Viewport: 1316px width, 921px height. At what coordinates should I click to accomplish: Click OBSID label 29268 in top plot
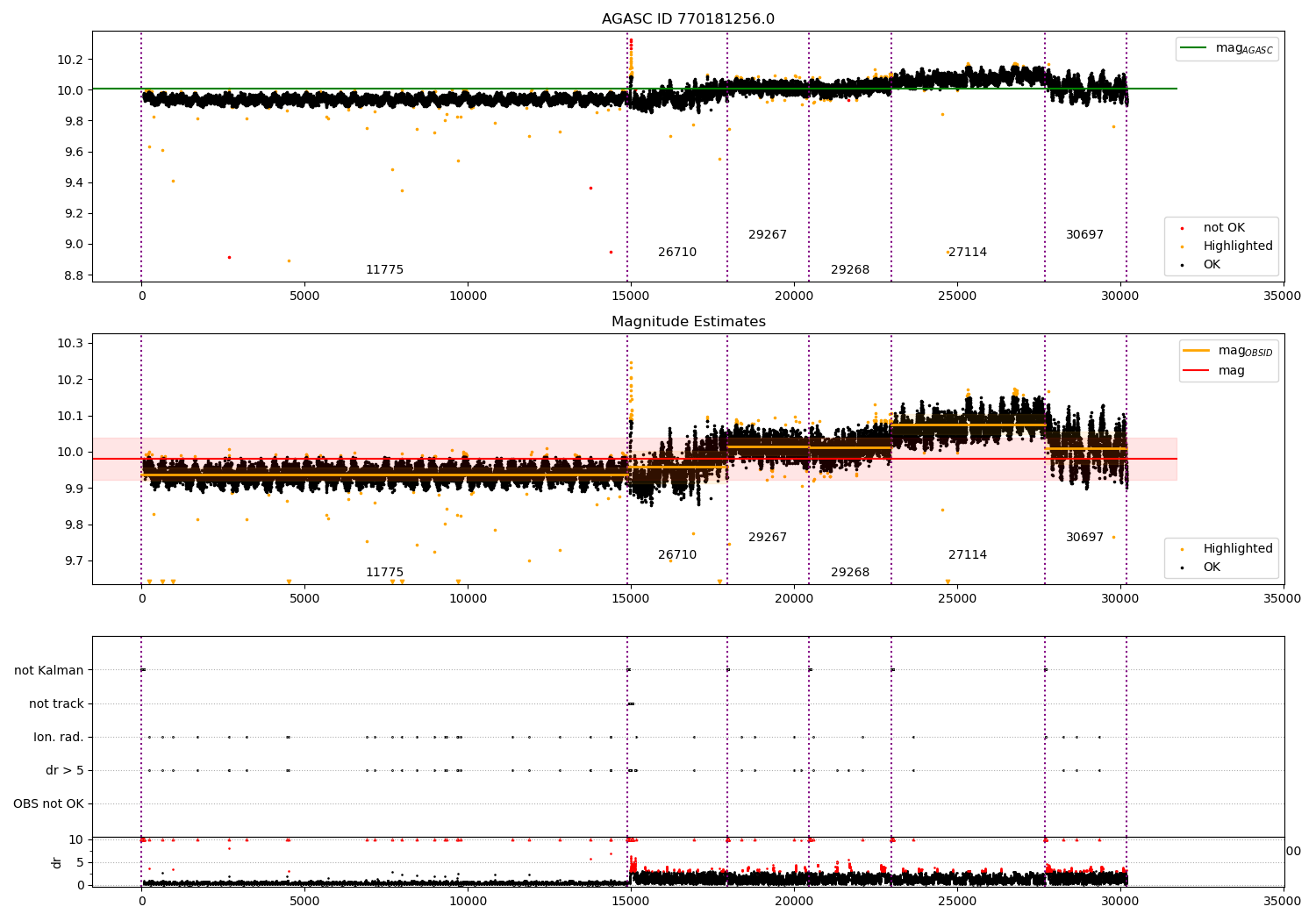[850, 270]
